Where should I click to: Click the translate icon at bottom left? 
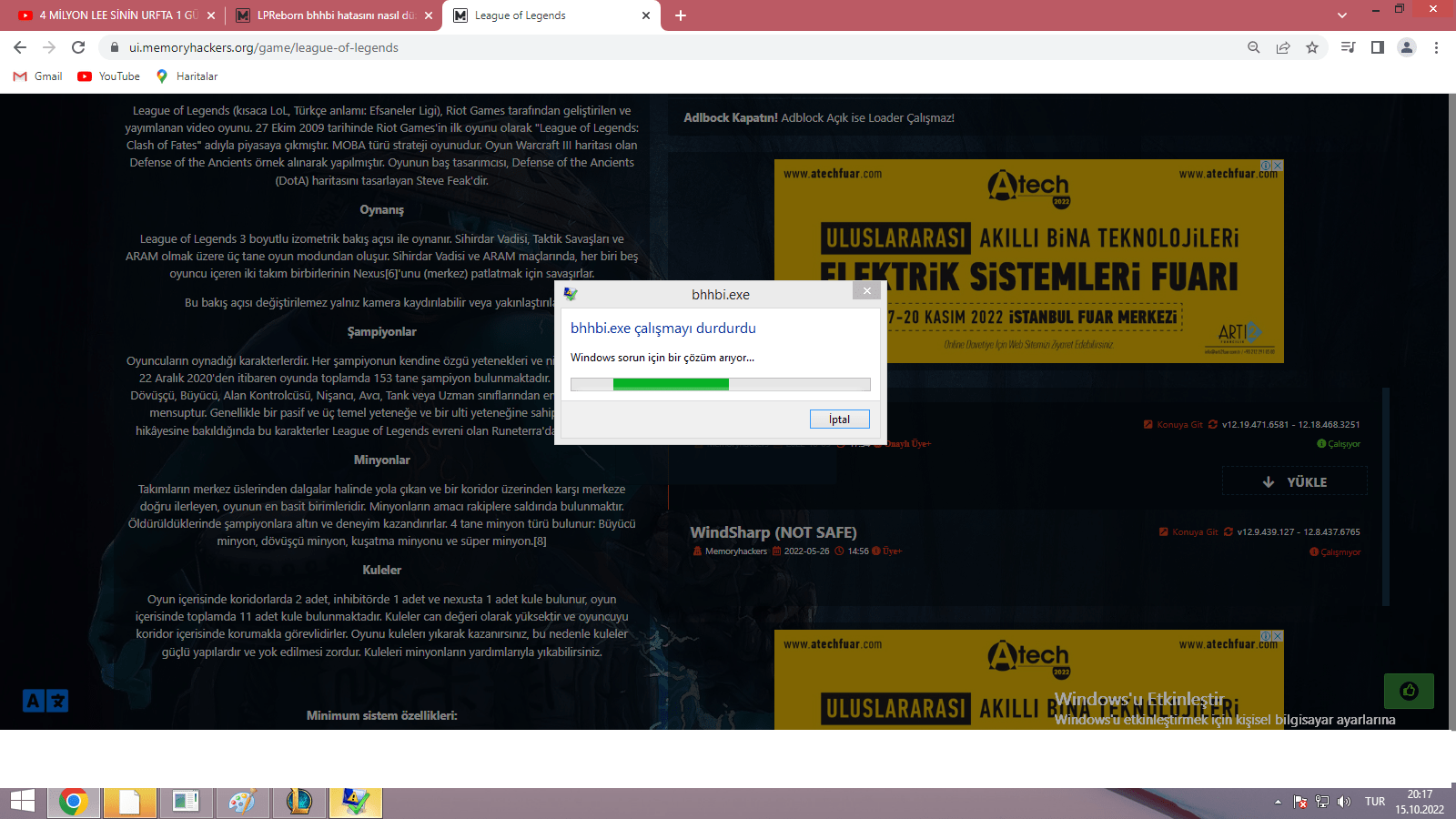click(x=45, y=701)
